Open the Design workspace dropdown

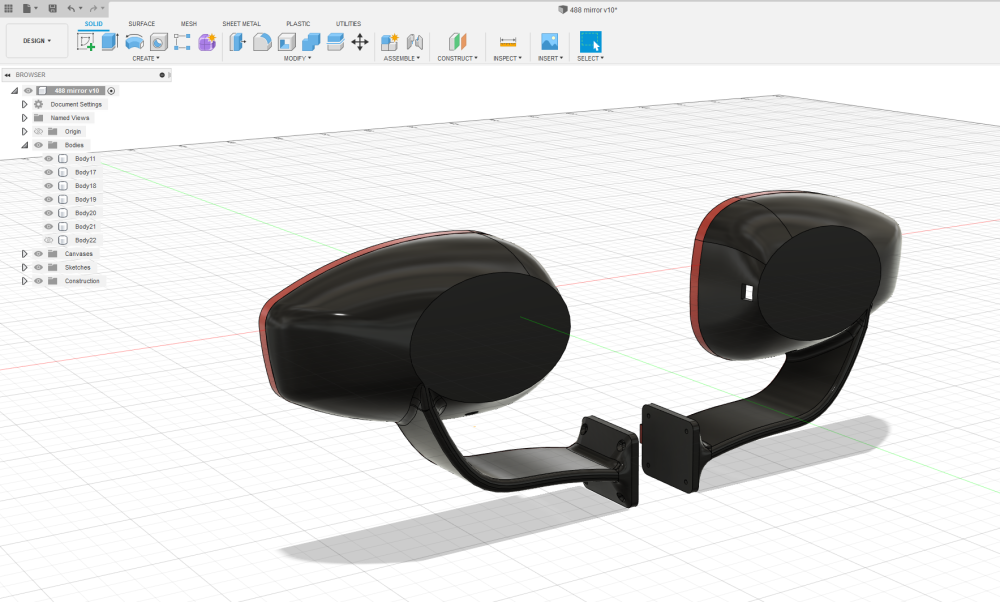pos(36,41)
